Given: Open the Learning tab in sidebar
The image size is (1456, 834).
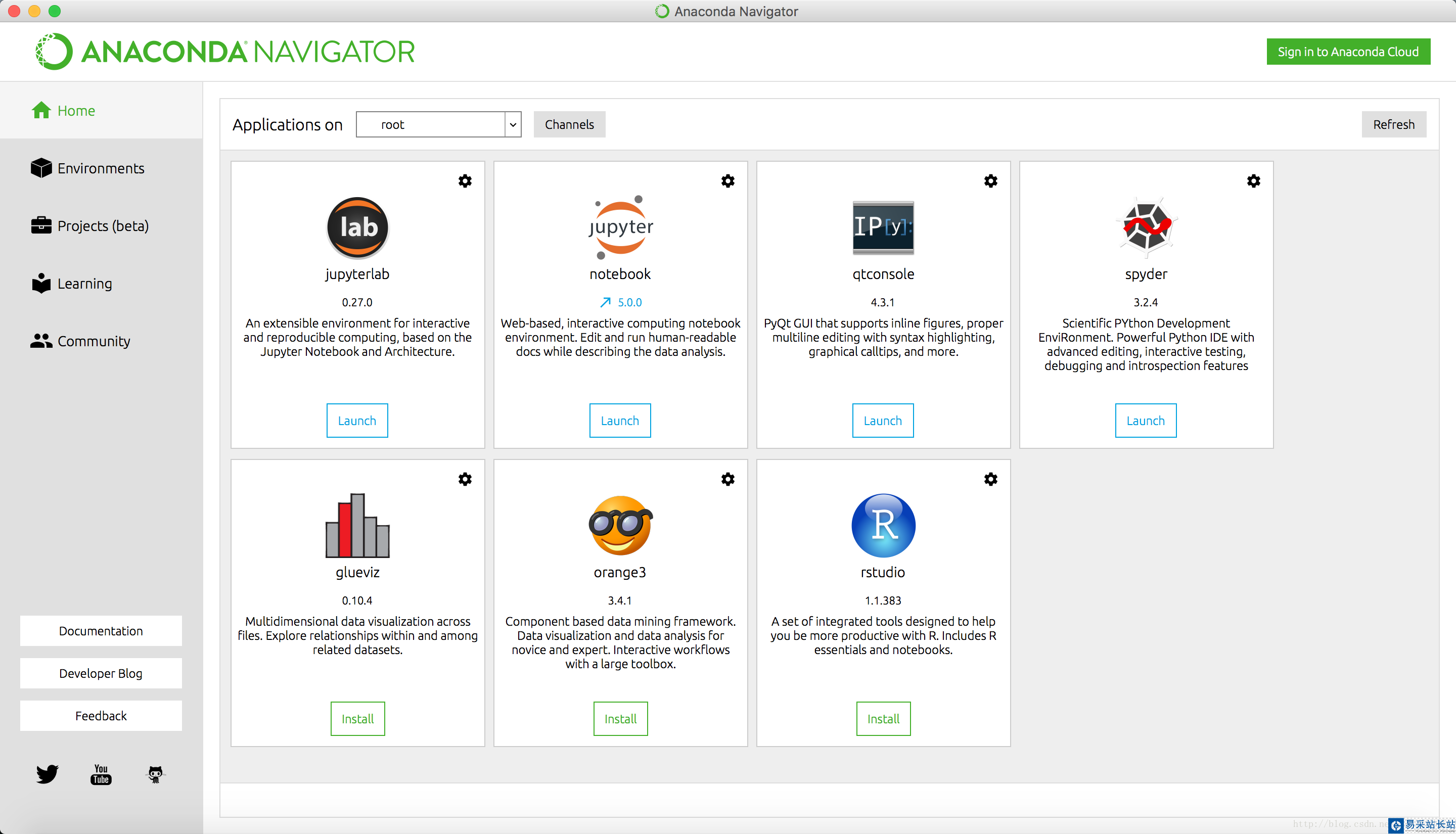Looking at the screenshot, I should [x=84, y=284].
